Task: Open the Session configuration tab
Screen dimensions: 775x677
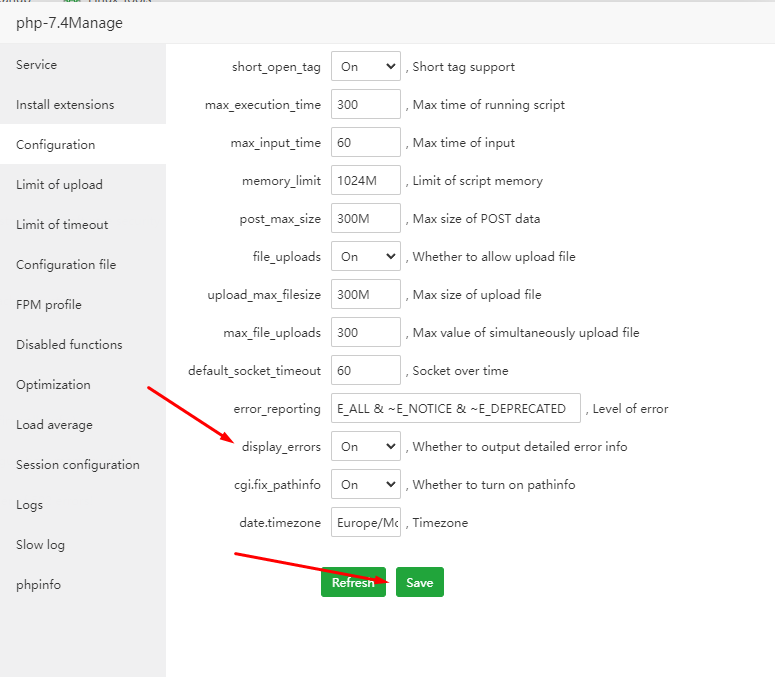Action: 78,465
